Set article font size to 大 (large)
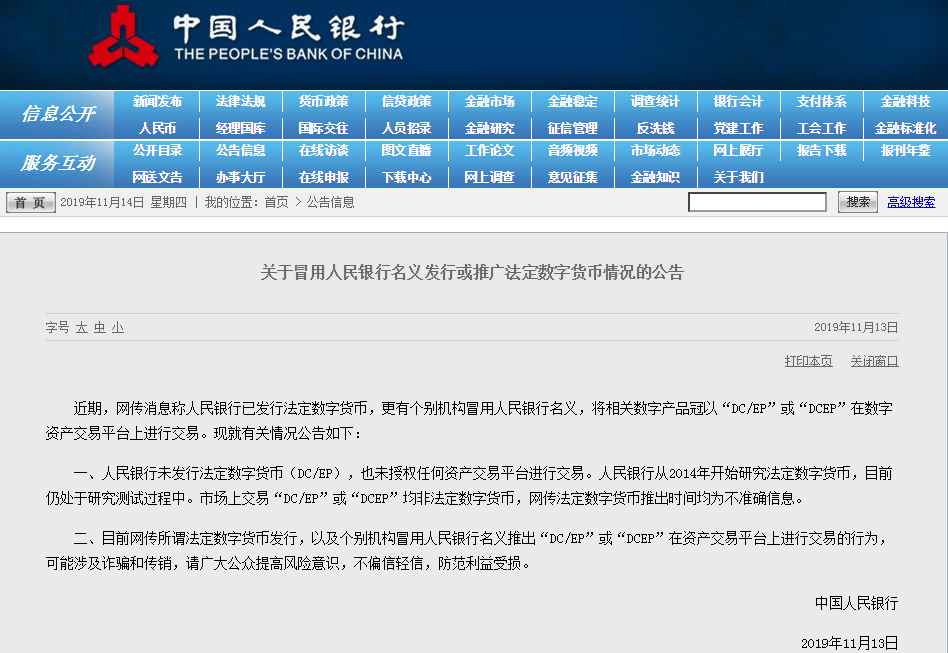The image size is (948, 653). [x=80, y=327]
